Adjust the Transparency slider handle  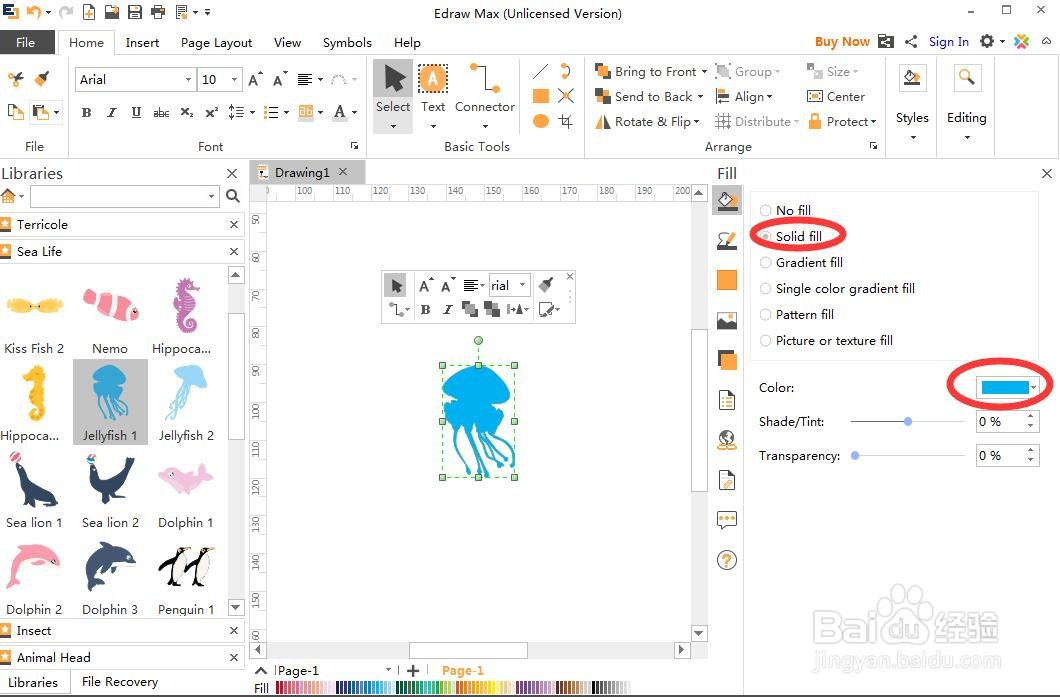coord(855,456)
